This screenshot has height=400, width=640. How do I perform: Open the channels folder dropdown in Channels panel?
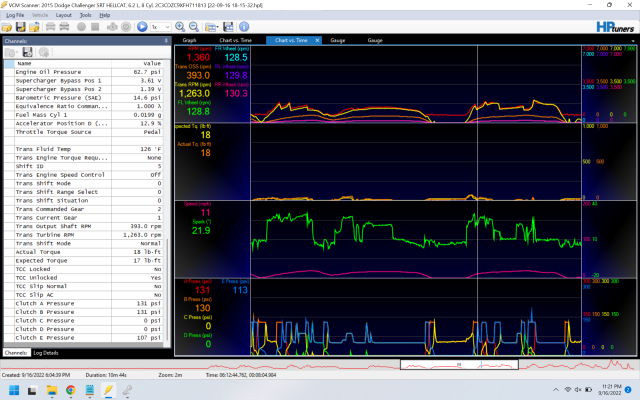(11, 52)
